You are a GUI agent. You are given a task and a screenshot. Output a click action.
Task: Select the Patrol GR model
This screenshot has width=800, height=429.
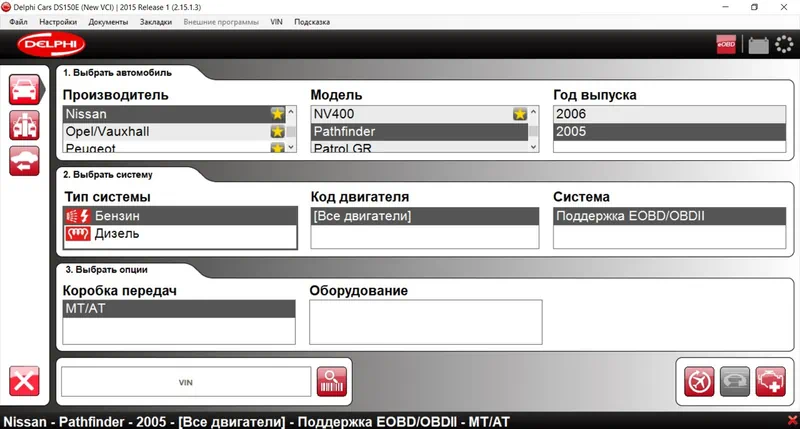click(419, 147)
